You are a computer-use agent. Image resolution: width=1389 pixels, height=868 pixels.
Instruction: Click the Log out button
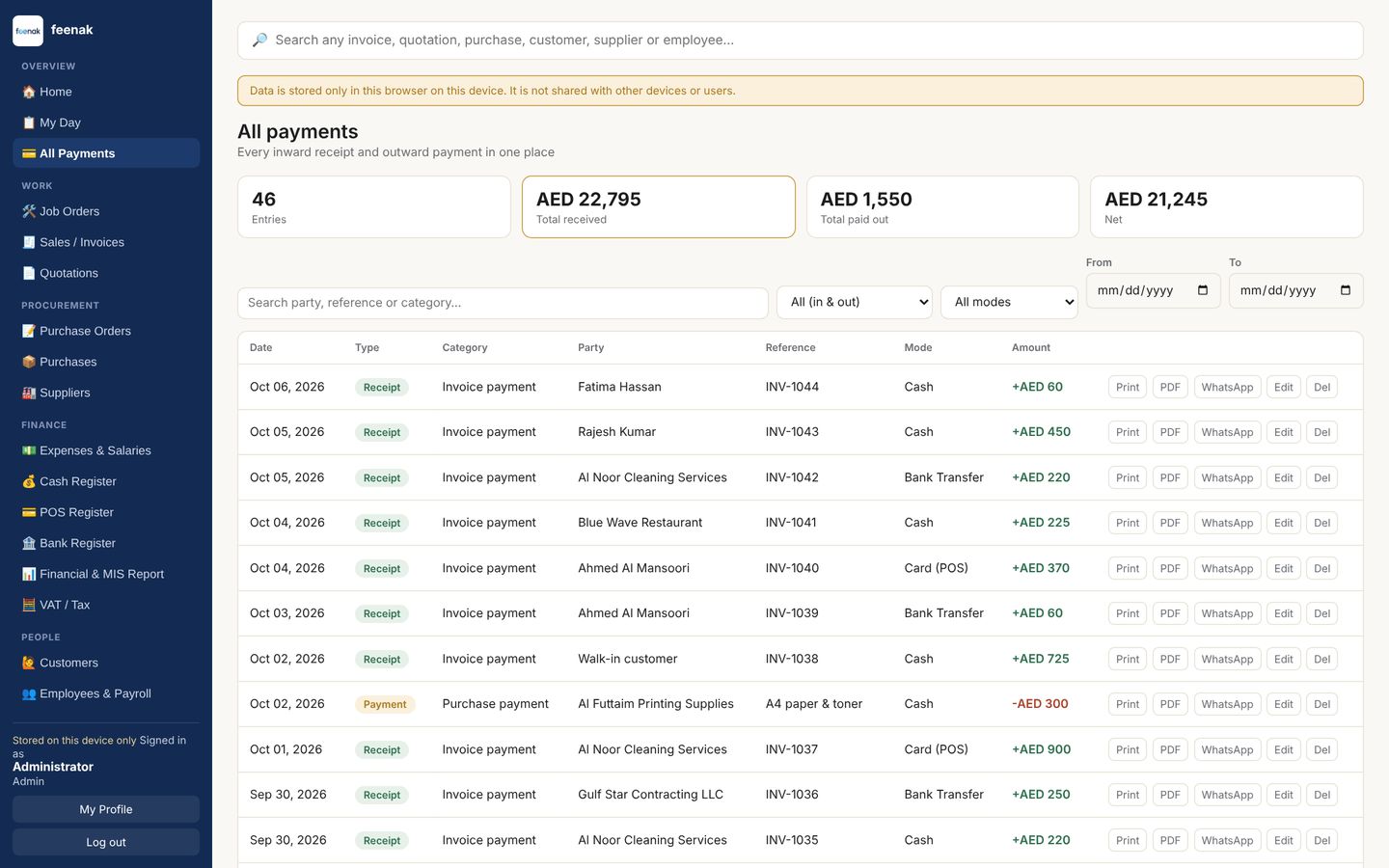(106, 842)
